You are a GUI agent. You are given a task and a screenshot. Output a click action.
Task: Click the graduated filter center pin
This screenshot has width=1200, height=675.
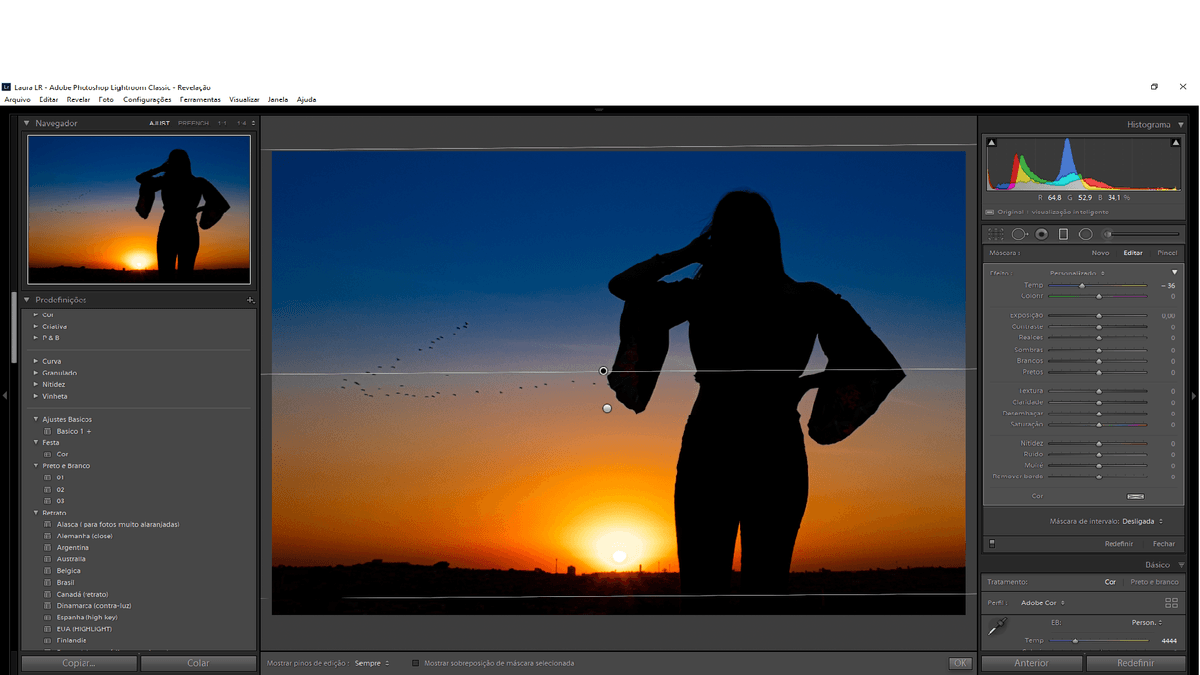[x=603, y=371]
